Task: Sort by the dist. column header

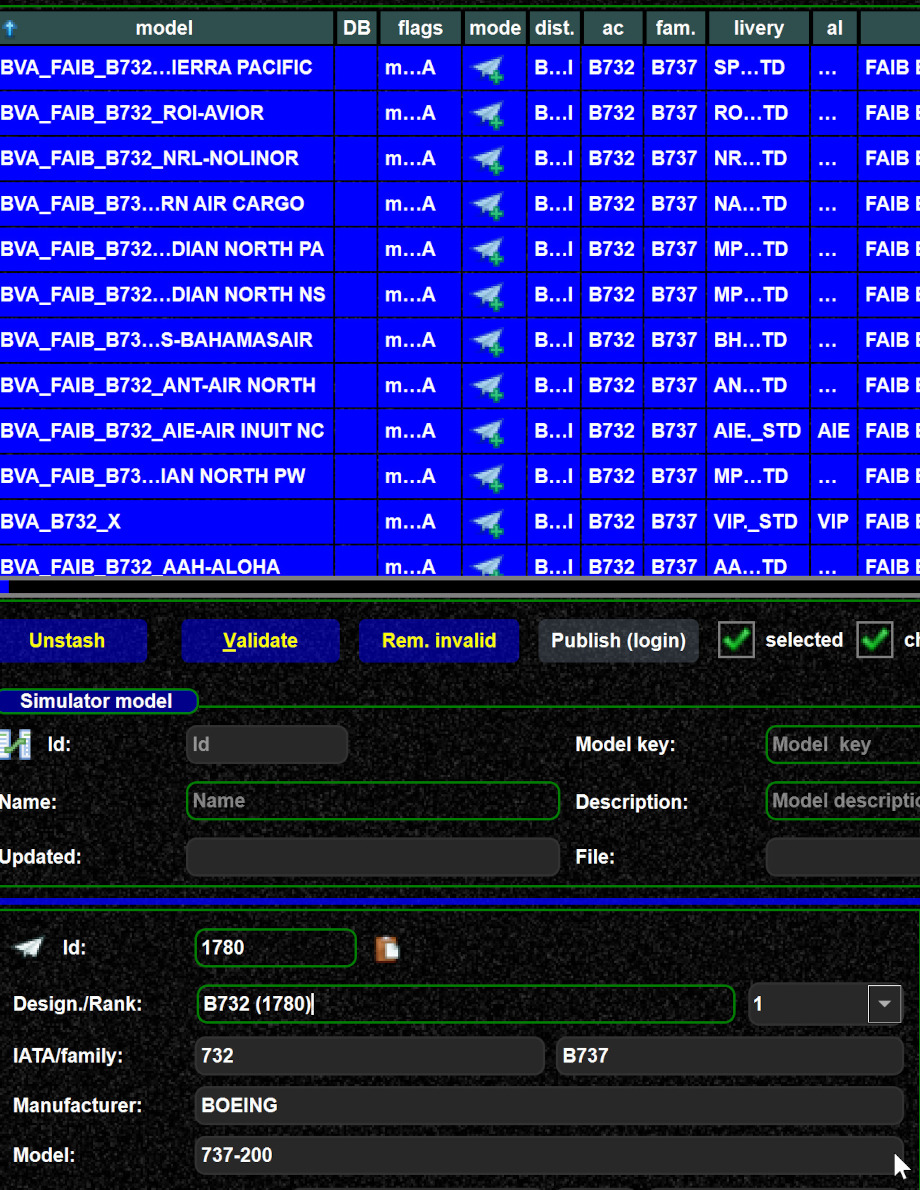Action: click(555, 28)
